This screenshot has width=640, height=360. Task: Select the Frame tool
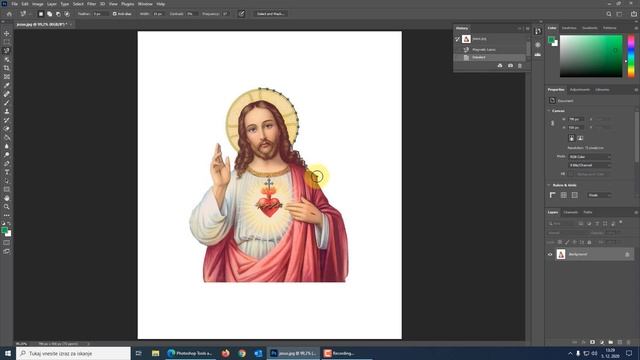(7, 77)
